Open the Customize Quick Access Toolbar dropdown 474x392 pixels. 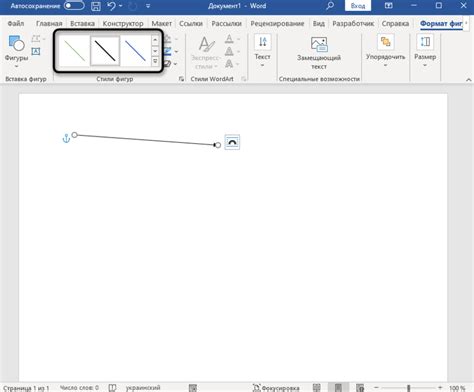click(148, 6)
